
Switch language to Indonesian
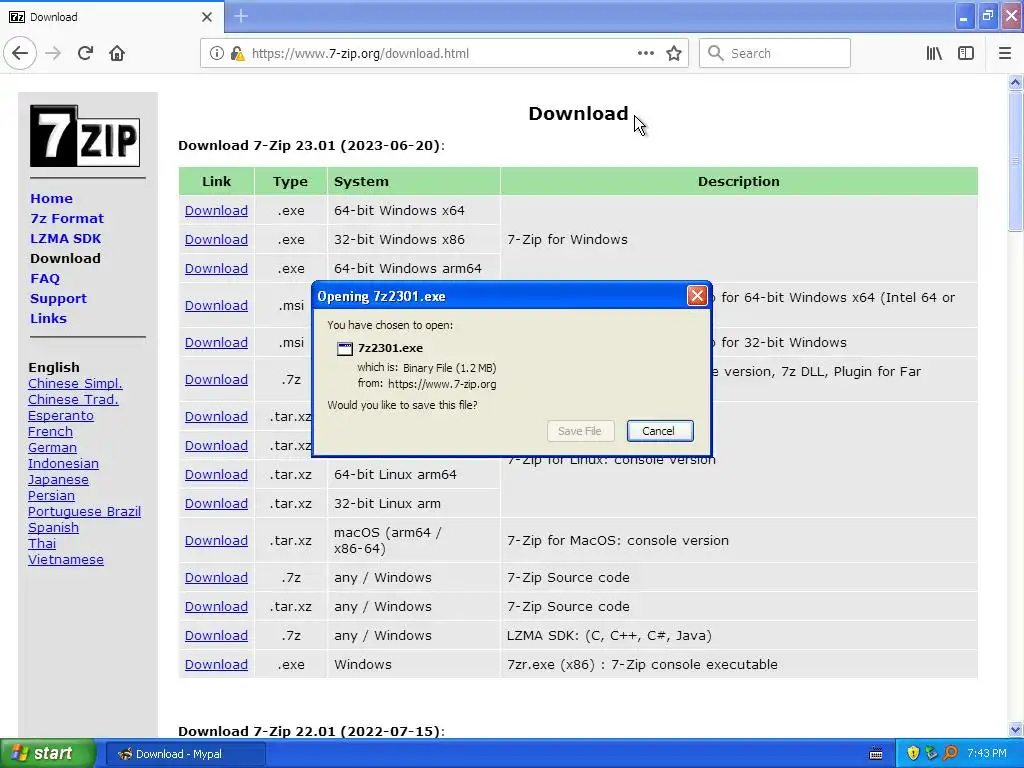(63, 463)
